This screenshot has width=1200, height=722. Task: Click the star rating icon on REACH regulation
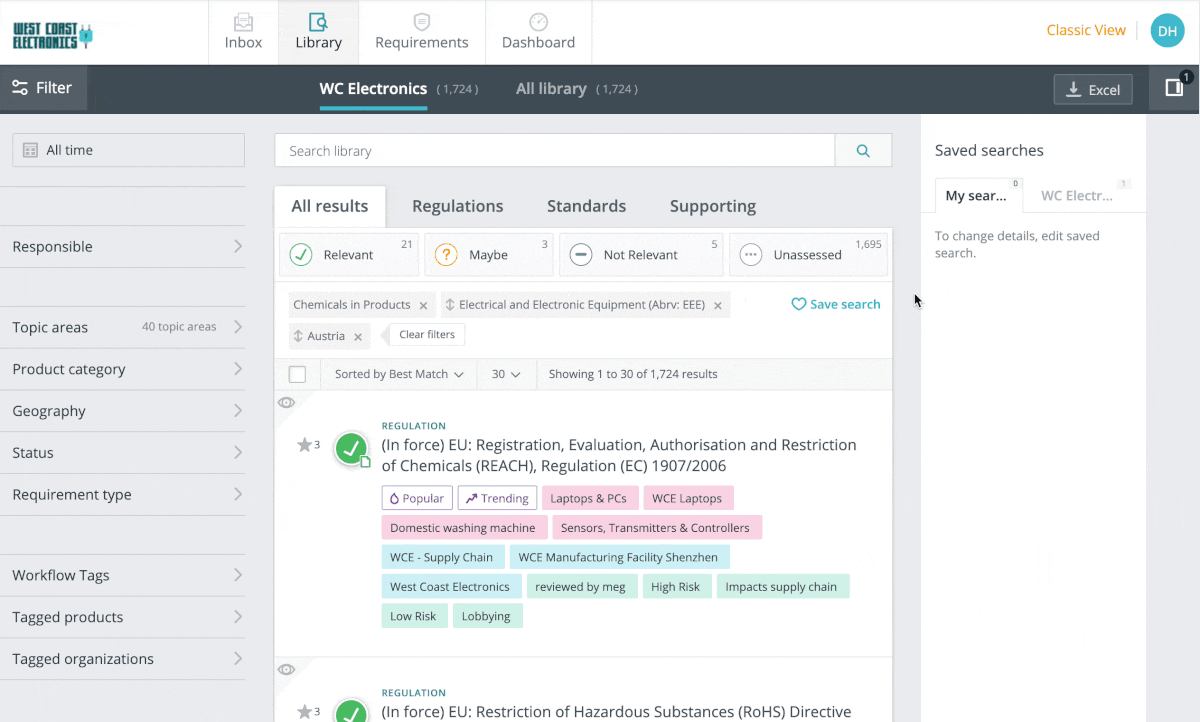304,445
